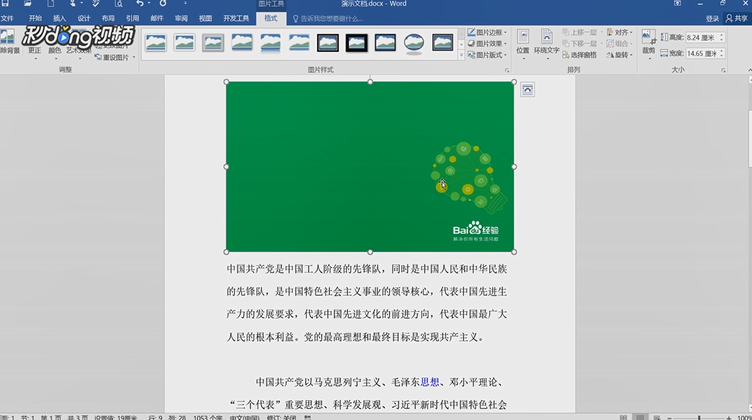Decrease the picture width stepper arrow
The image size is (752, 420).
click(x=721, y=56)
